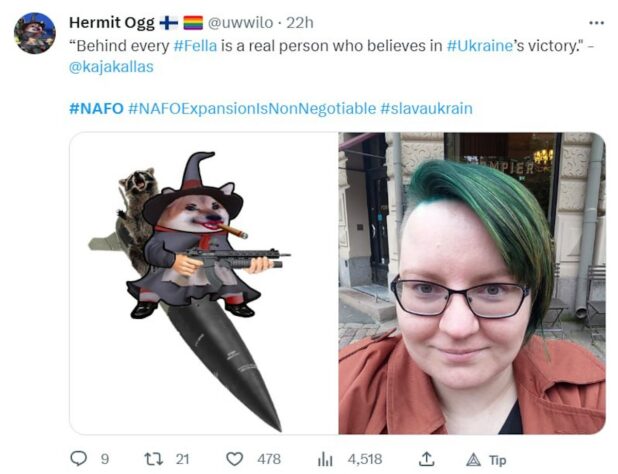
Task: Click the 22h timestamp
Action: click(300, 23)
